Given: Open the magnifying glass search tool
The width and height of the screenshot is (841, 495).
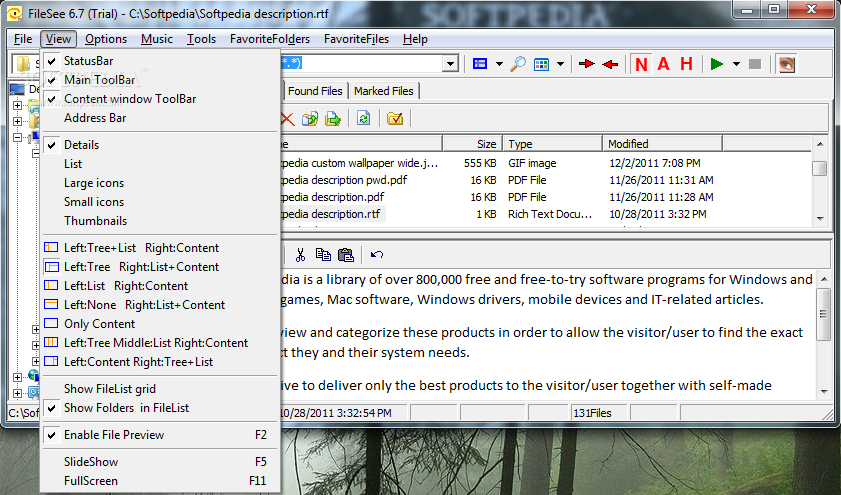Looking at the screenshot, I should pos(518,64).
